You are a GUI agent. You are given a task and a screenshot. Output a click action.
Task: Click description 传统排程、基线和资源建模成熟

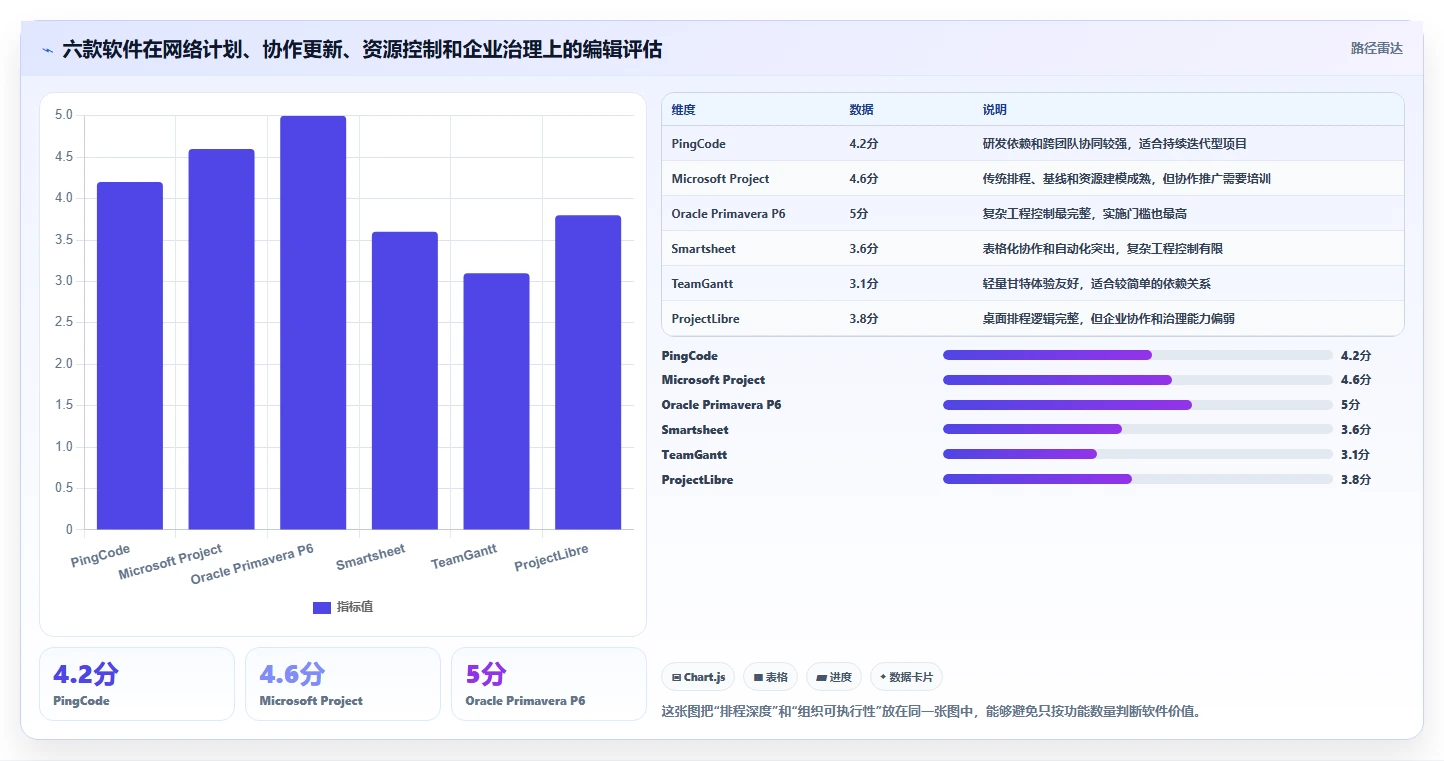click(1127, 179)
